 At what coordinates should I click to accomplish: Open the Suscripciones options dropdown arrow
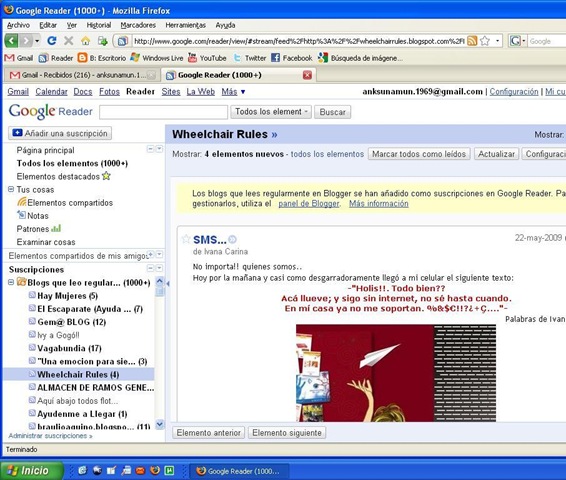(x=159, y=268)
